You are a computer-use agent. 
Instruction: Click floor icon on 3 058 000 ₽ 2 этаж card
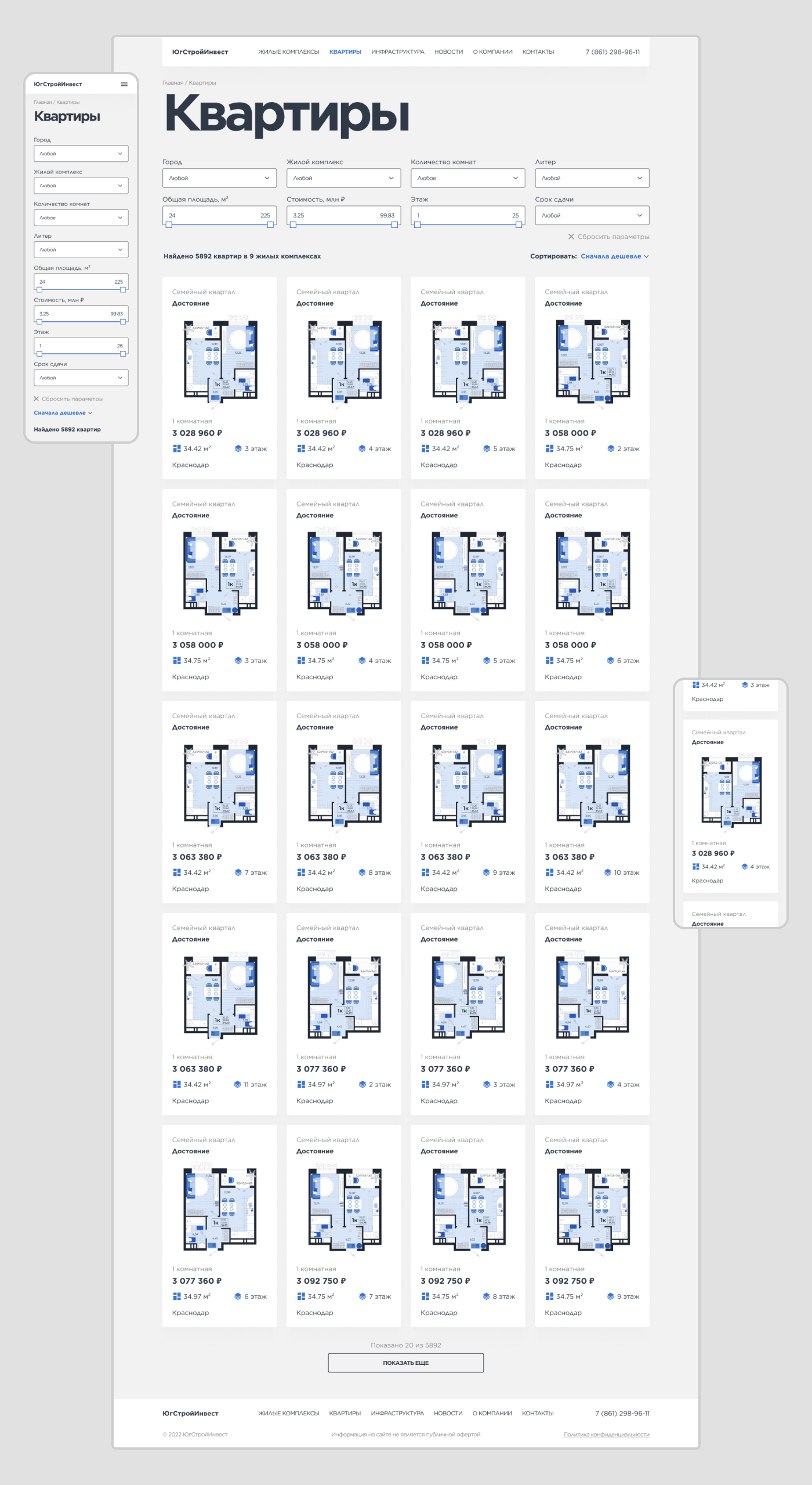[x=611, y=448]
